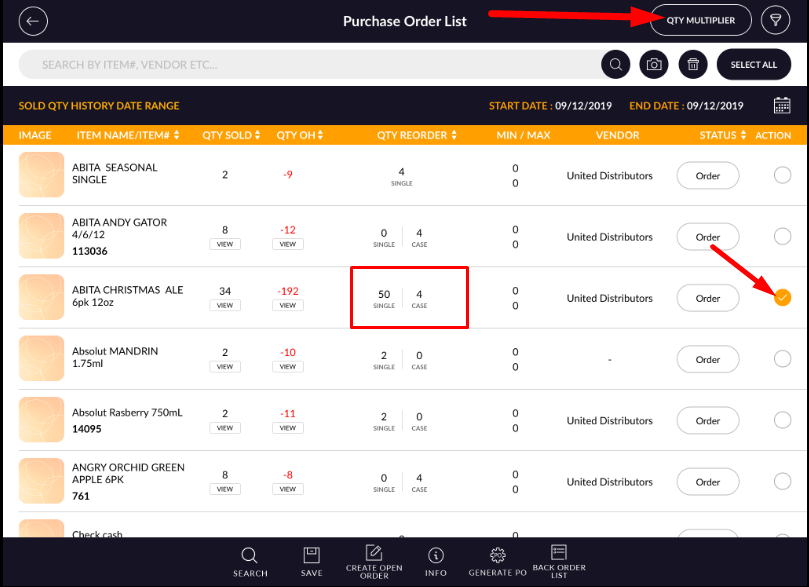Uncheck the ABITA CHRISTMAS ALE action checkbox

pyautogui.click(x=782, y=298)
